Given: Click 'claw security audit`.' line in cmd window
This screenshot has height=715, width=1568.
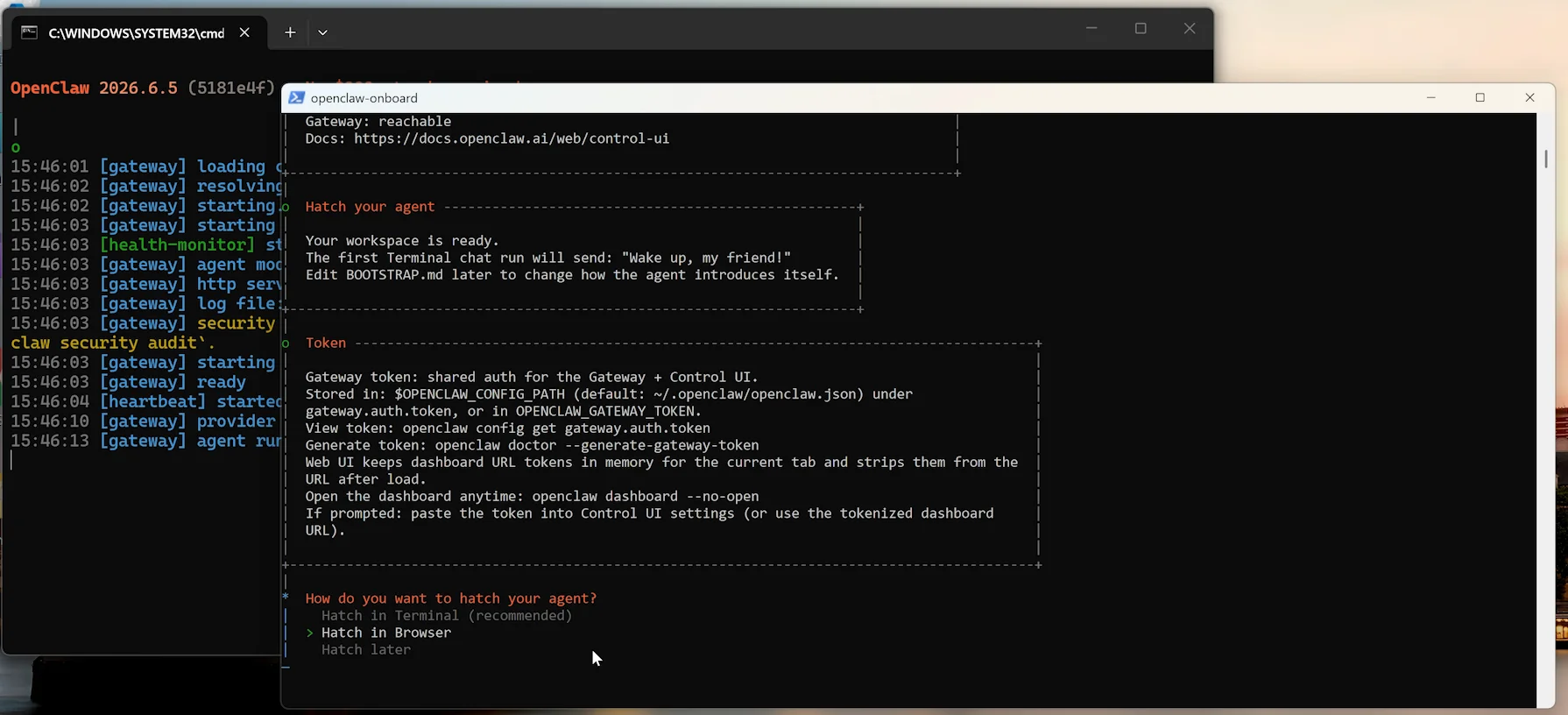Looking at the screenshot, I should 113,343.
